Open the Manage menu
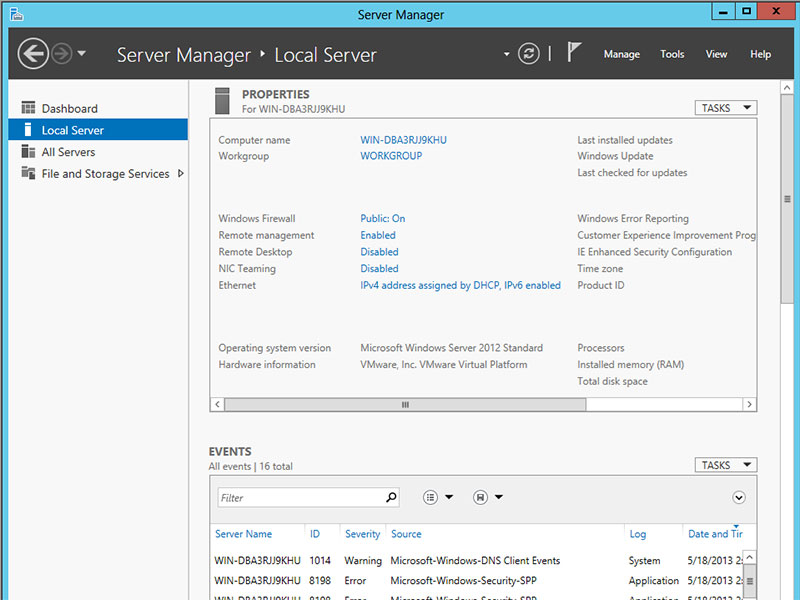Screen dimensions: 800x600 621,54
